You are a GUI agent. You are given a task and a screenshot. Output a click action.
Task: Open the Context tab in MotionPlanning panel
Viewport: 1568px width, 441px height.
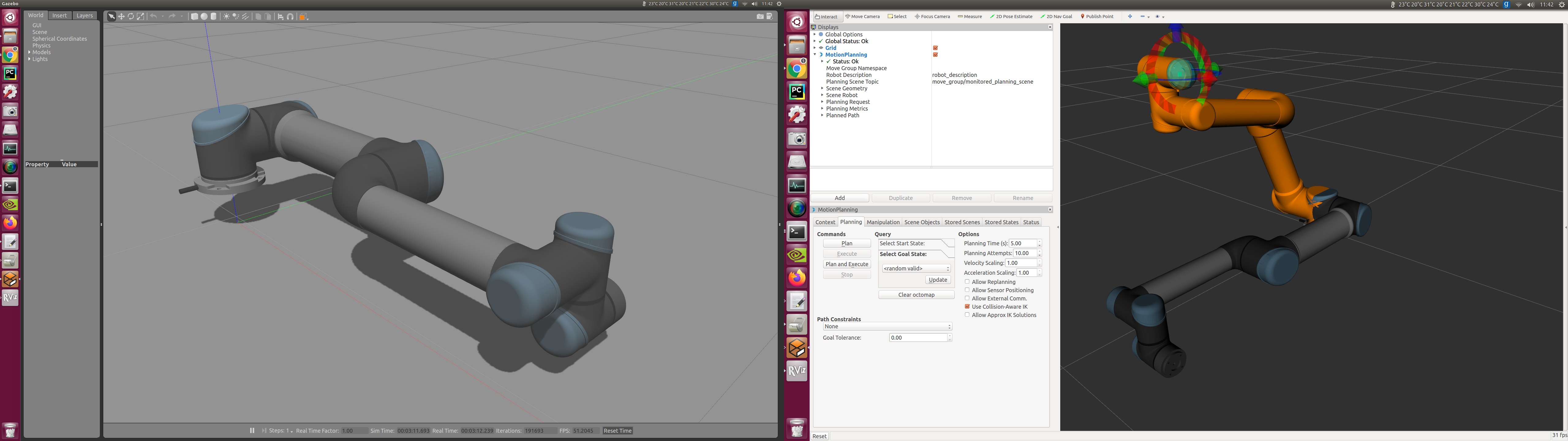tap(825, 222)
